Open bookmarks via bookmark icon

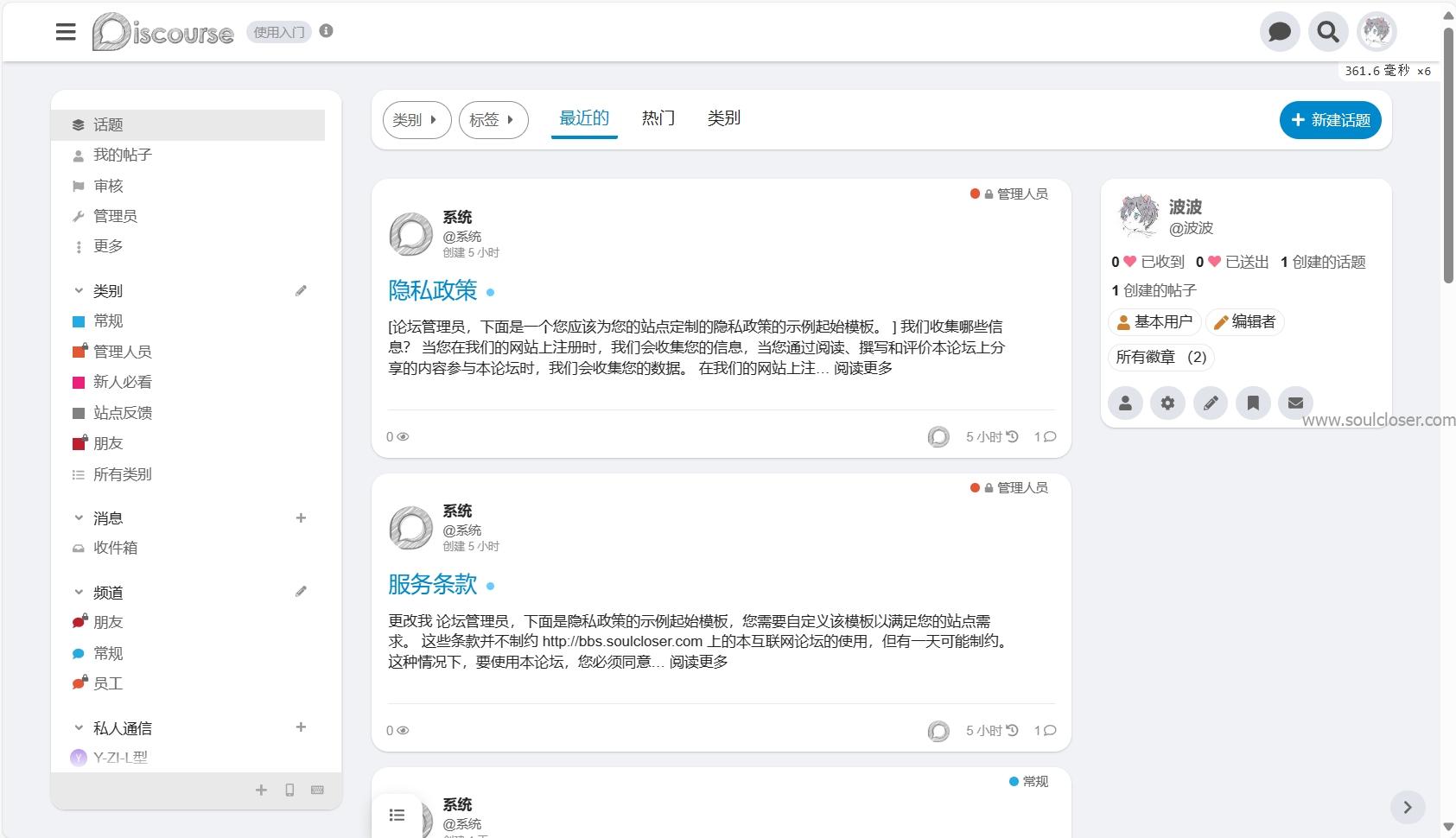(1254, 403)
